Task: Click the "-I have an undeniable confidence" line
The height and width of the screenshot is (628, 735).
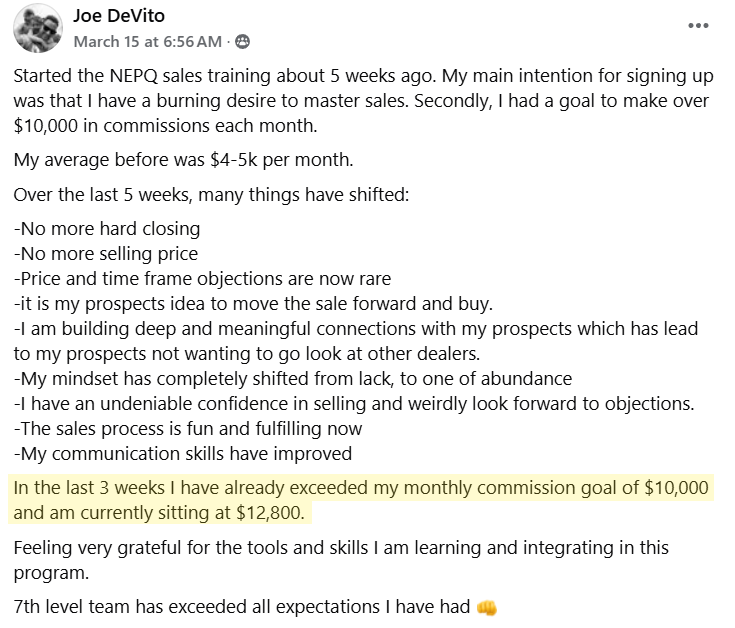Action: 355,403
